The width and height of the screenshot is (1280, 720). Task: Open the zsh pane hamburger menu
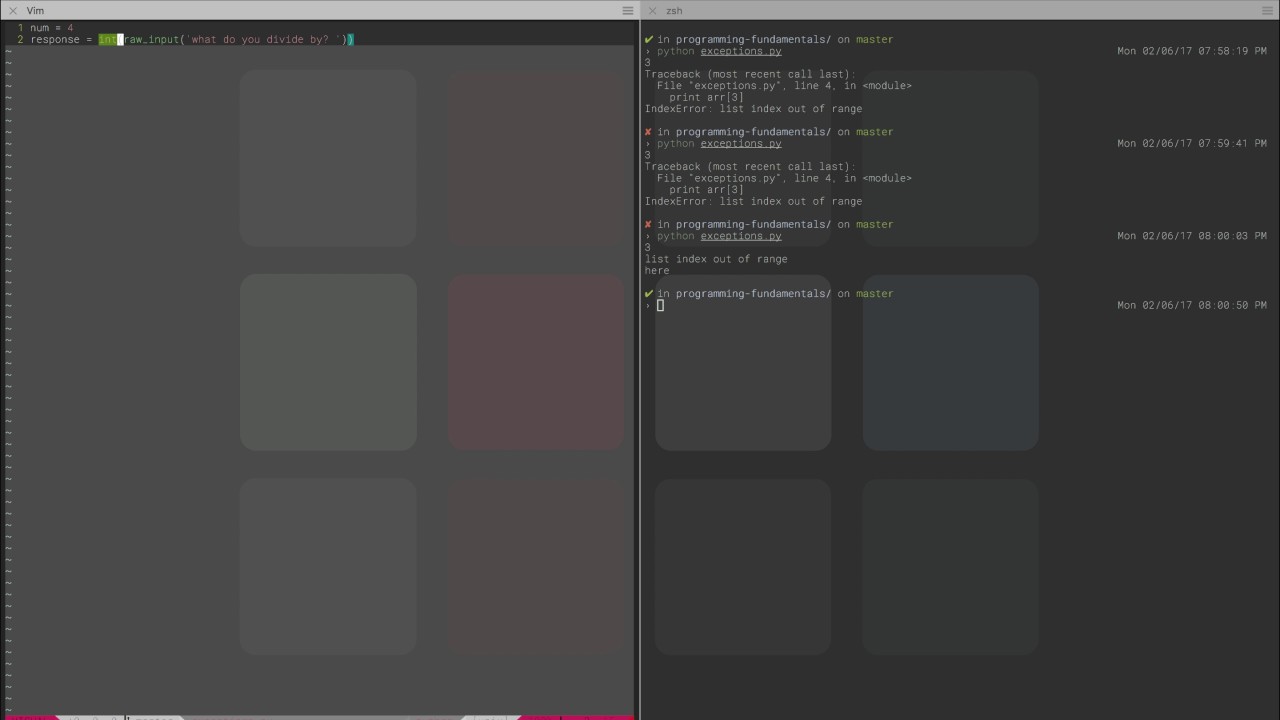pos(1268,11)
